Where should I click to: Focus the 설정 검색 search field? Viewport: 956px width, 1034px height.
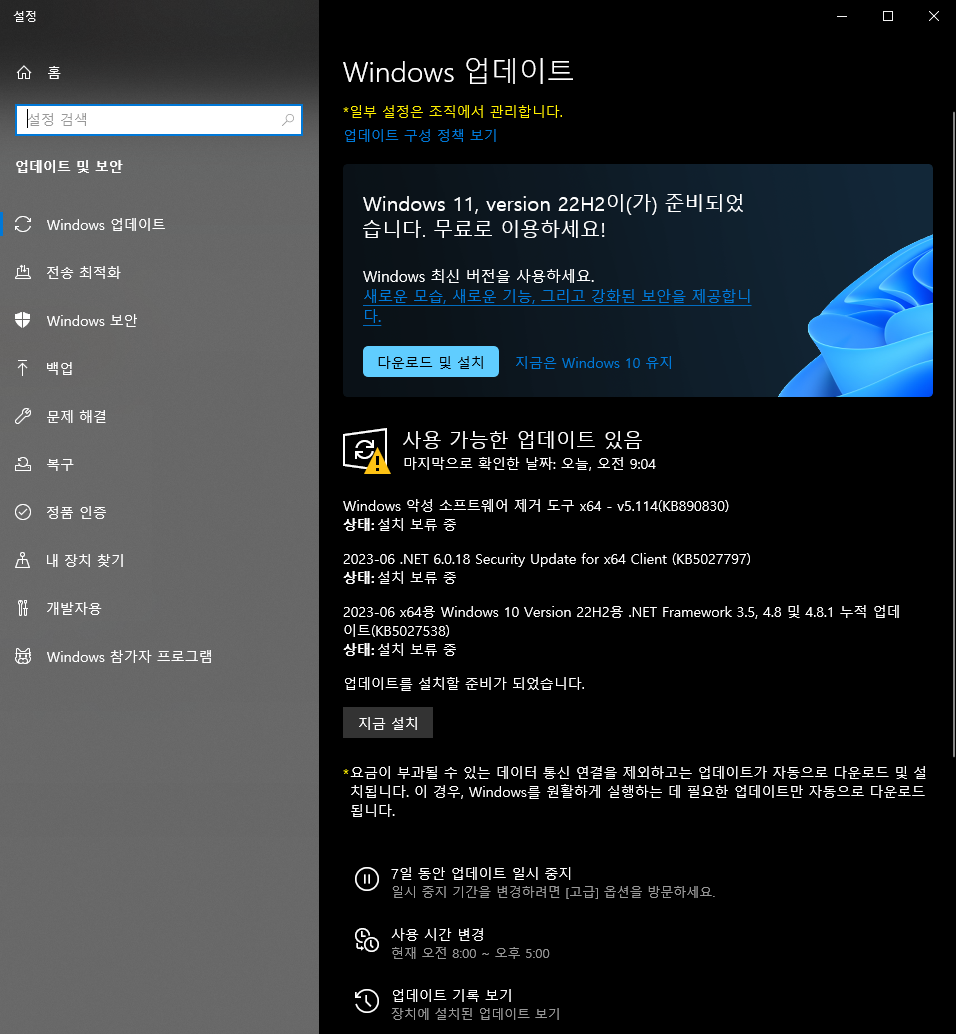(159, 119)
